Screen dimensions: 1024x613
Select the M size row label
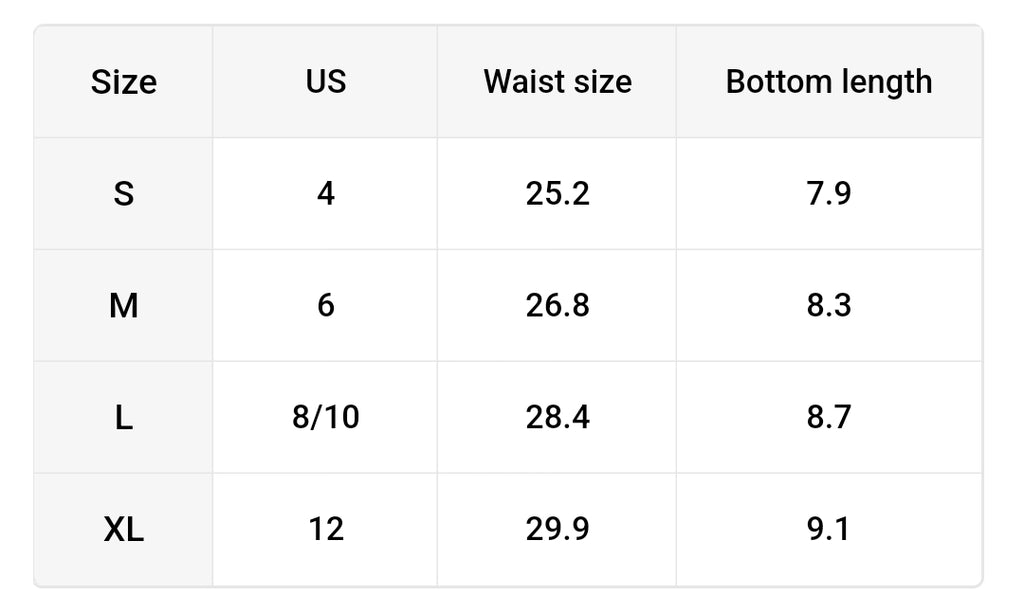[123, 306]
